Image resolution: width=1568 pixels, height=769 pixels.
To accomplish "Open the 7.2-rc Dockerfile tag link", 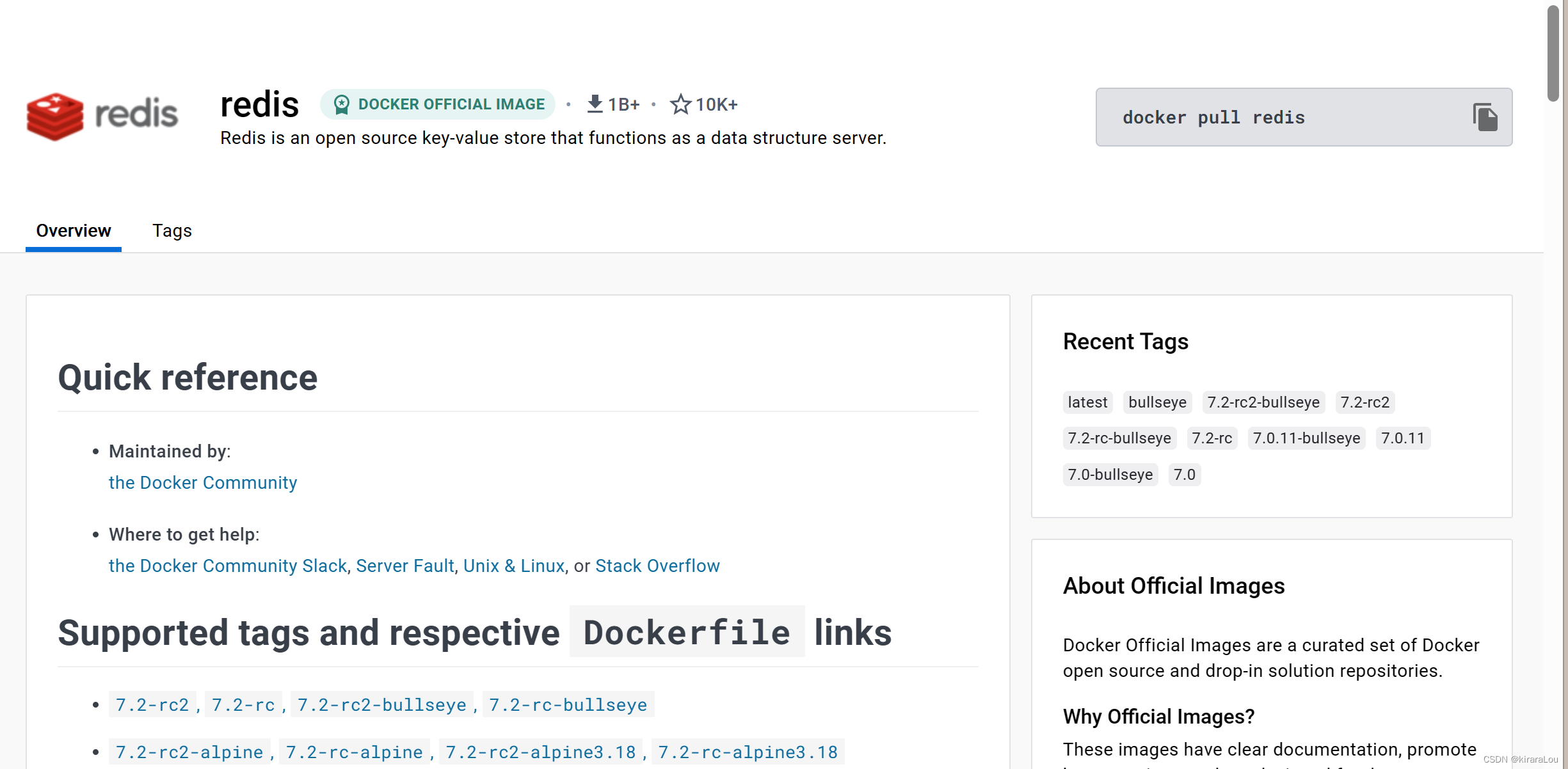I will coord(243,704).
